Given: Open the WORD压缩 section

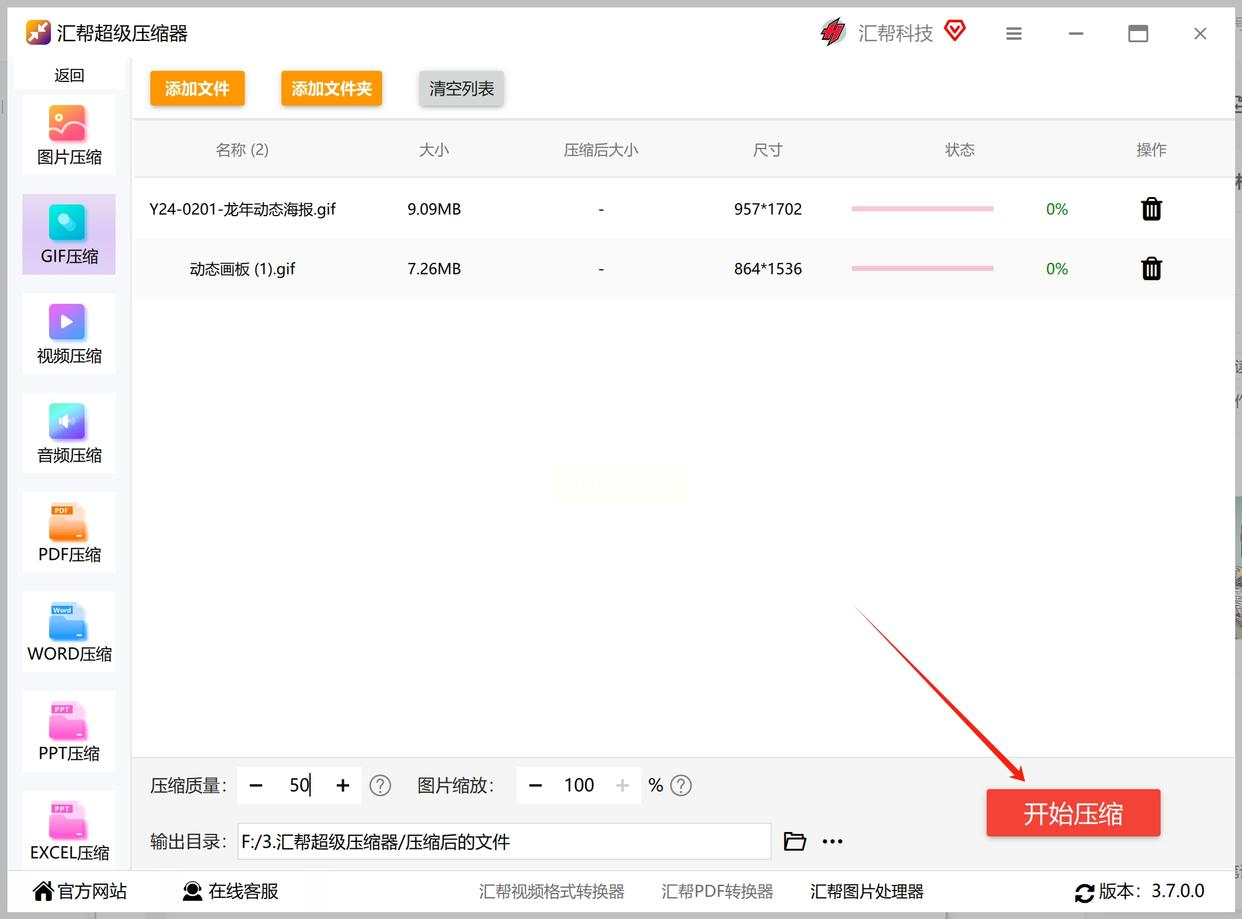Looking at the screenshot, I should (x=69, y=631).
